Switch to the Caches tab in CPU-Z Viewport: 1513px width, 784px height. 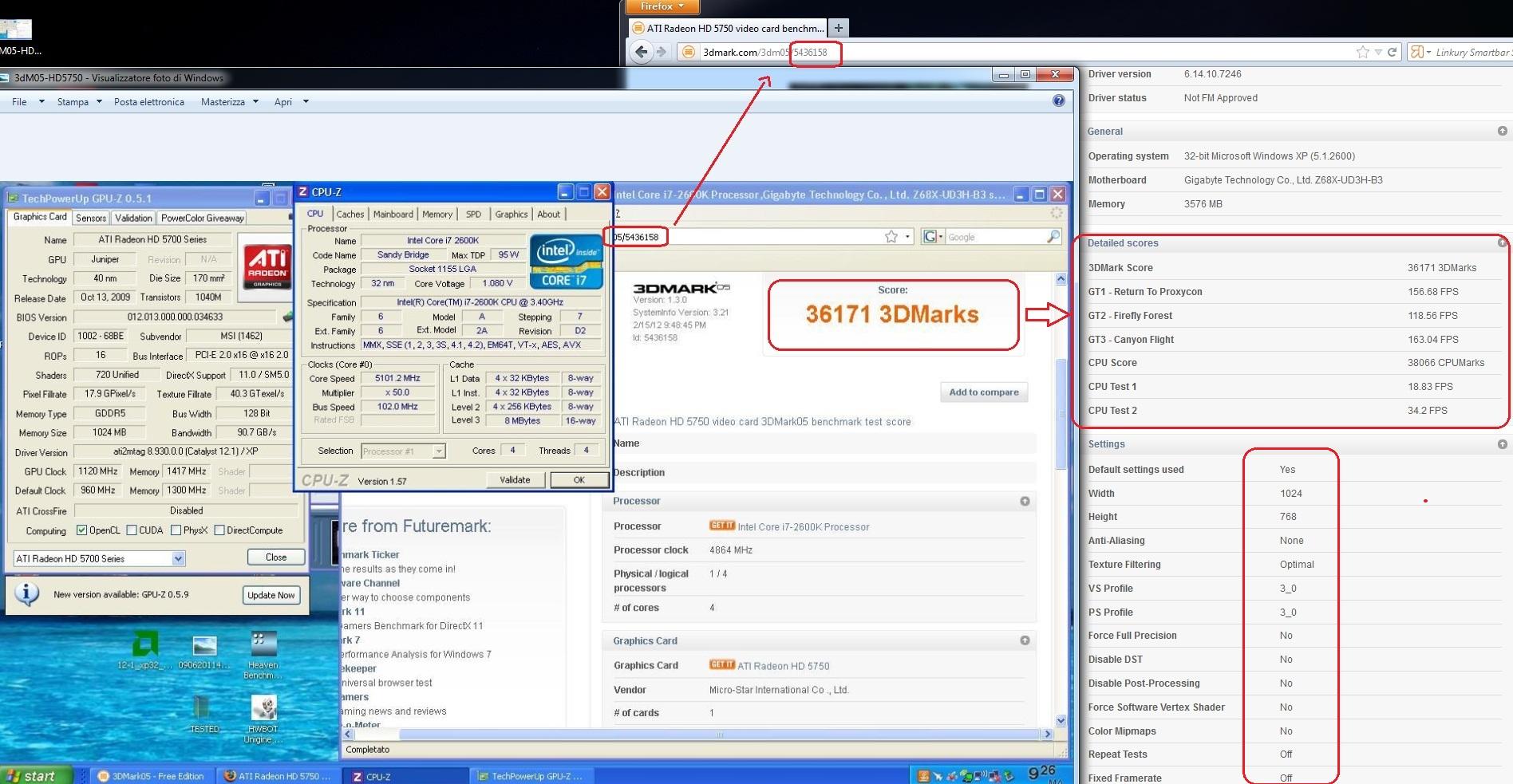coord(350,214)
